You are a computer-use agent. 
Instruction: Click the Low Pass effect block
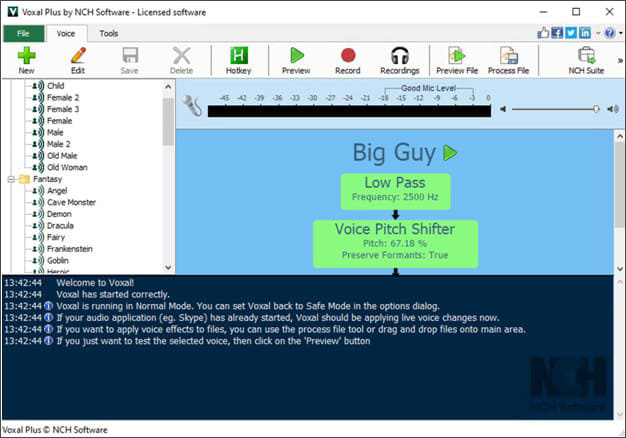coord(395,191)
